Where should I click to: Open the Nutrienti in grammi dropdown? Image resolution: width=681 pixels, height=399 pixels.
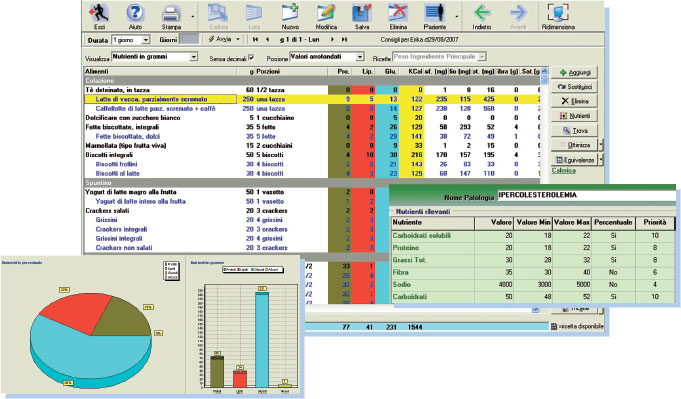tap(194, 57)
